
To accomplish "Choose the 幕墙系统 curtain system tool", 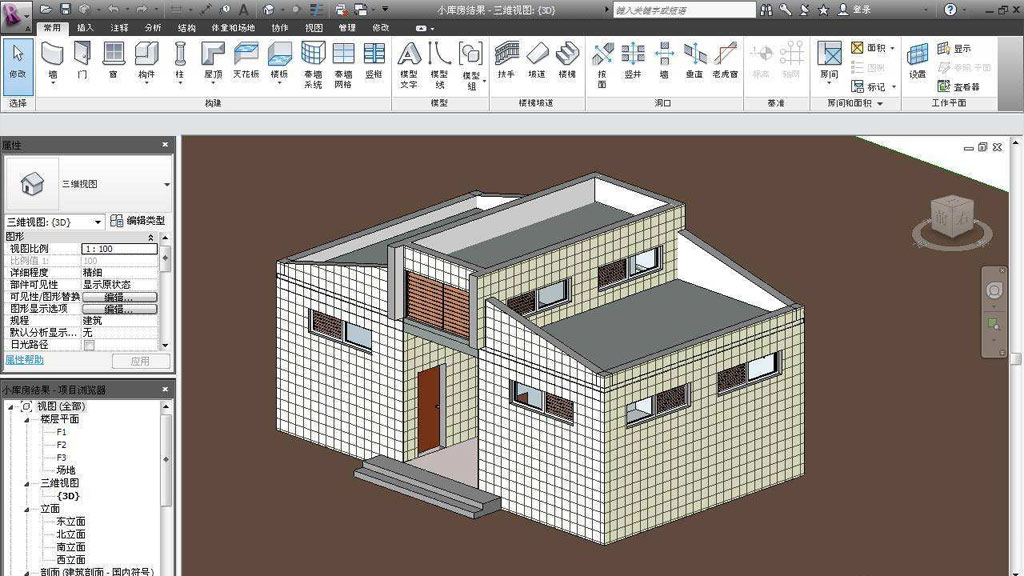I will click(x=313, y=62).
